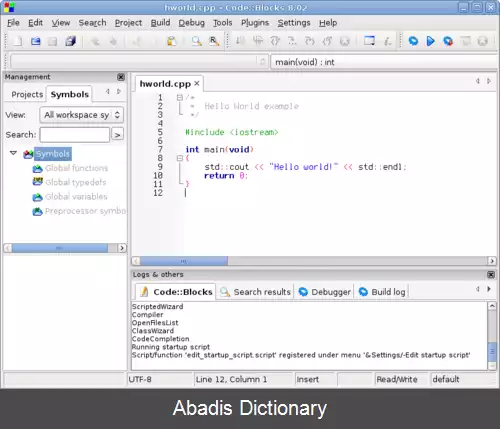Open the Build menu

pyautogui.click(x=160, y=23)
